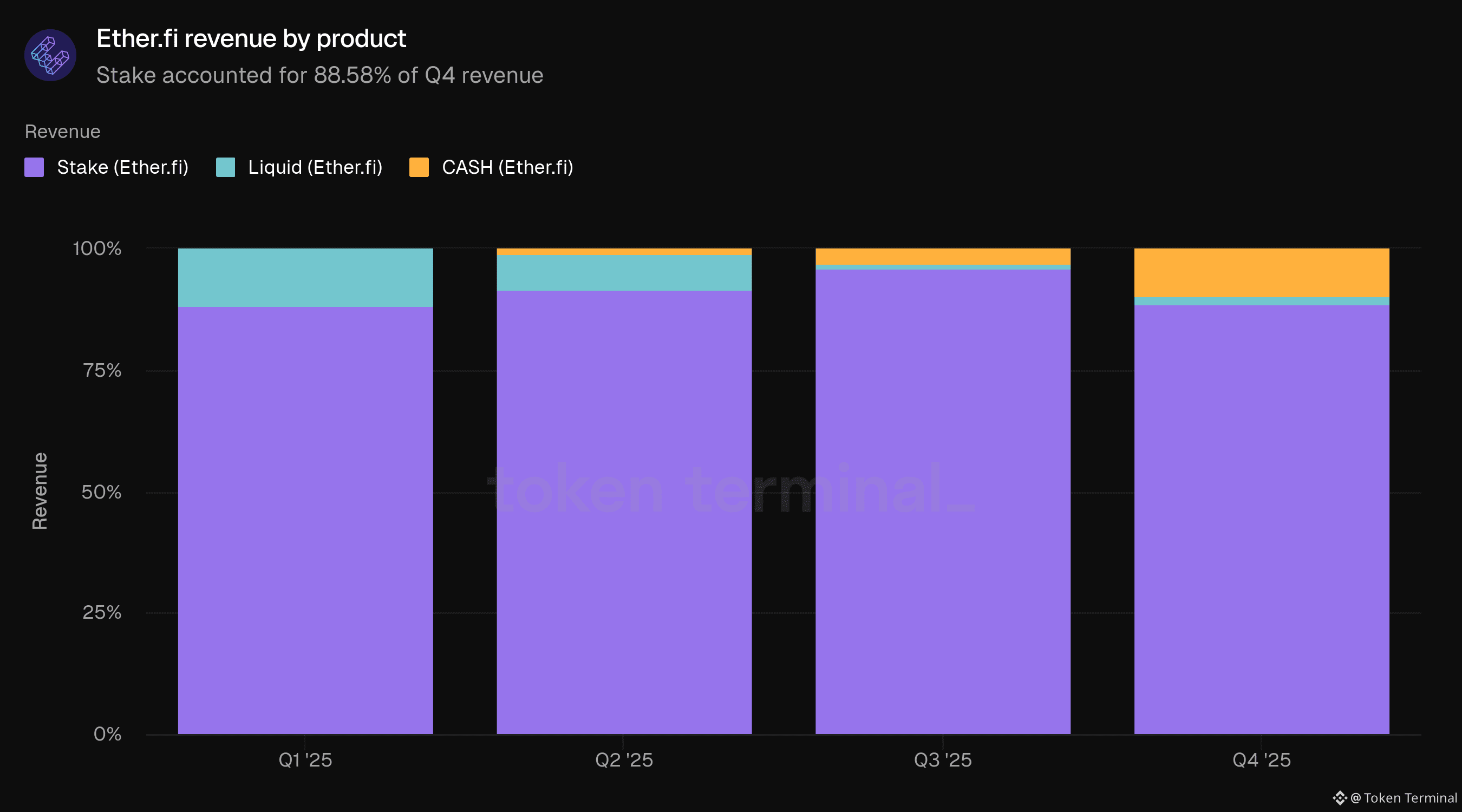Click the Ether.fi logo icon
Viewport: 1462px width, 812px height.
click(50, 55)
